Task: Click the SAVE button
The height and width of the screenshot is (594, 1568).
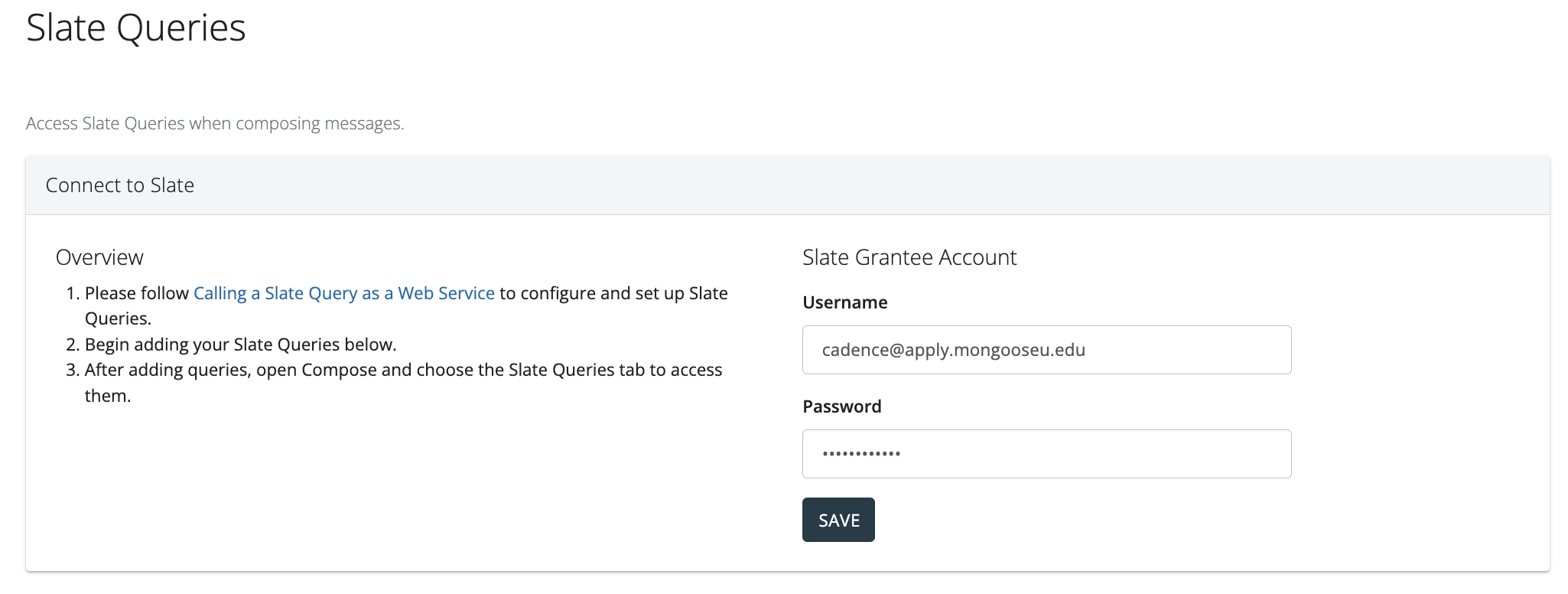Action: (838, 521)
